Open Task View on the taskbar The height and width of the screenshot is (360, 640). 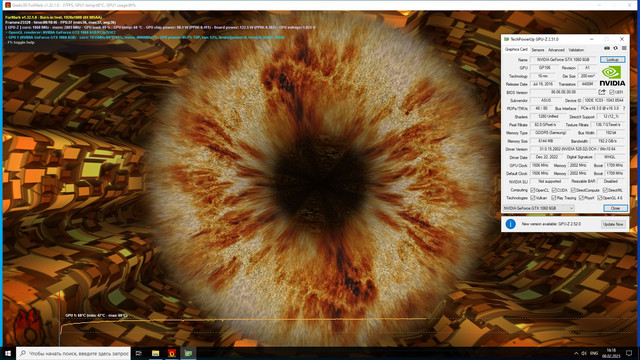point(139,353)
